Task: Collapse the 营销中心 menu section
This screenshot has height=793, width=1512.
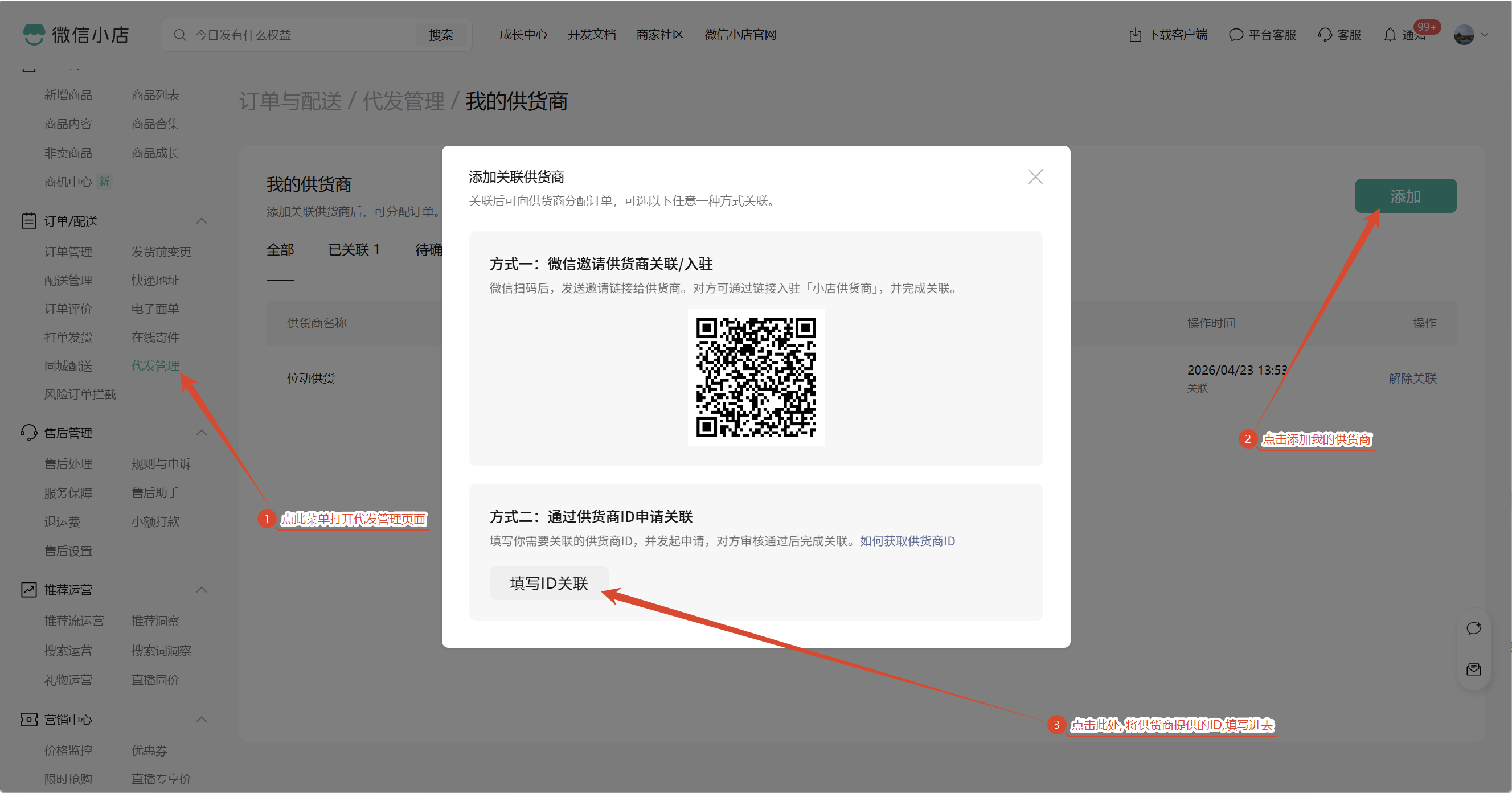Action: (202, 720)
